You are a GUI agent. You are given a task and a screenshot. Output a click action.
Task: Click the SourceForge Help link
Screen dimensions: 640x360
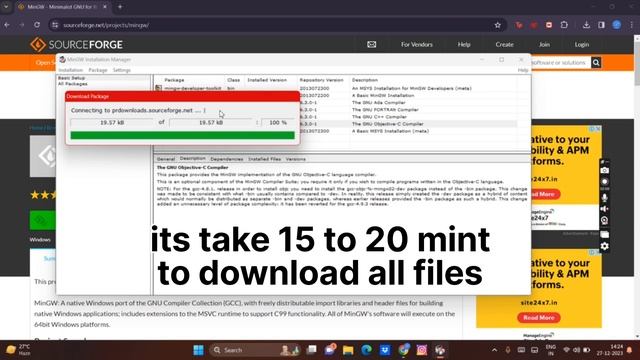click(x=464, y=44)
